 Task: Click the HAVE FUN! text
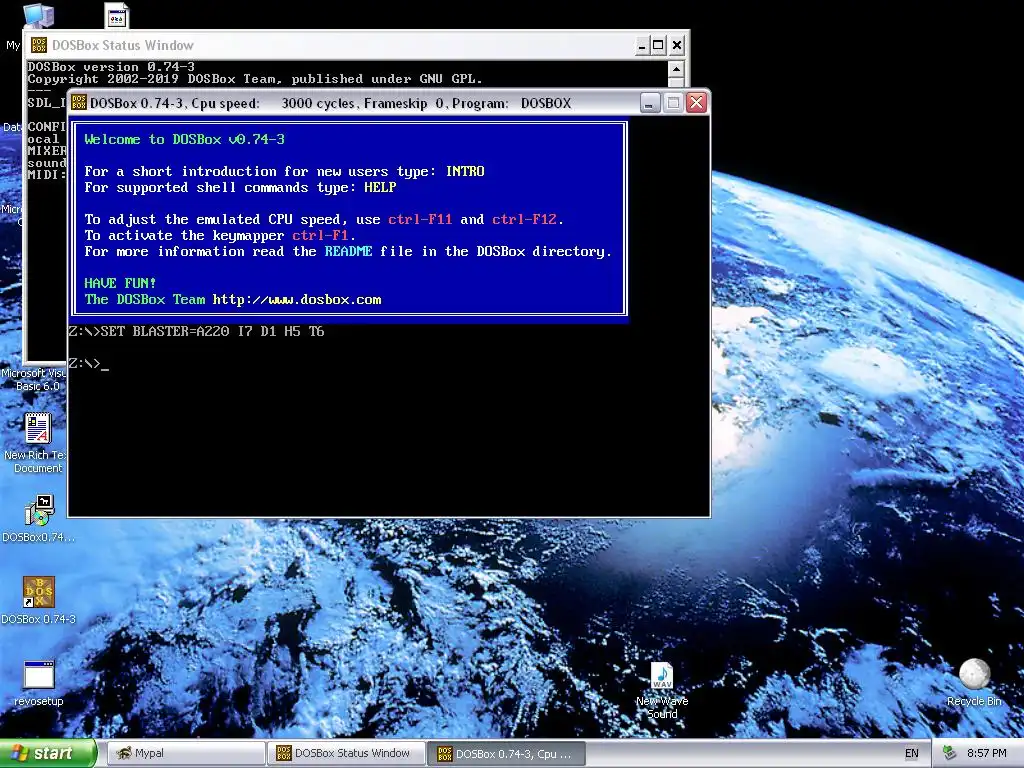coord(120,283)
